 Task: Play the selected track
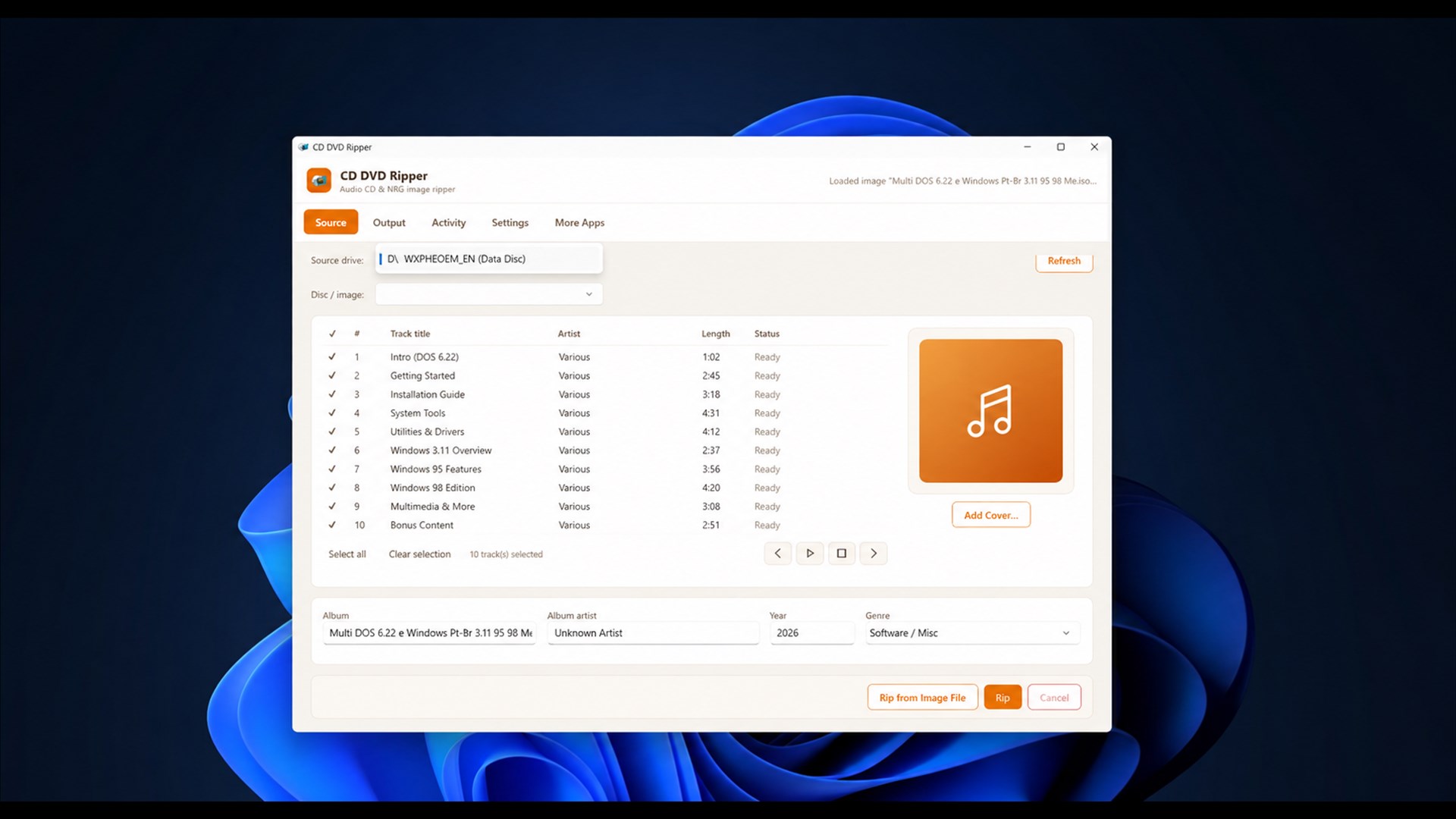click(810, 554)
